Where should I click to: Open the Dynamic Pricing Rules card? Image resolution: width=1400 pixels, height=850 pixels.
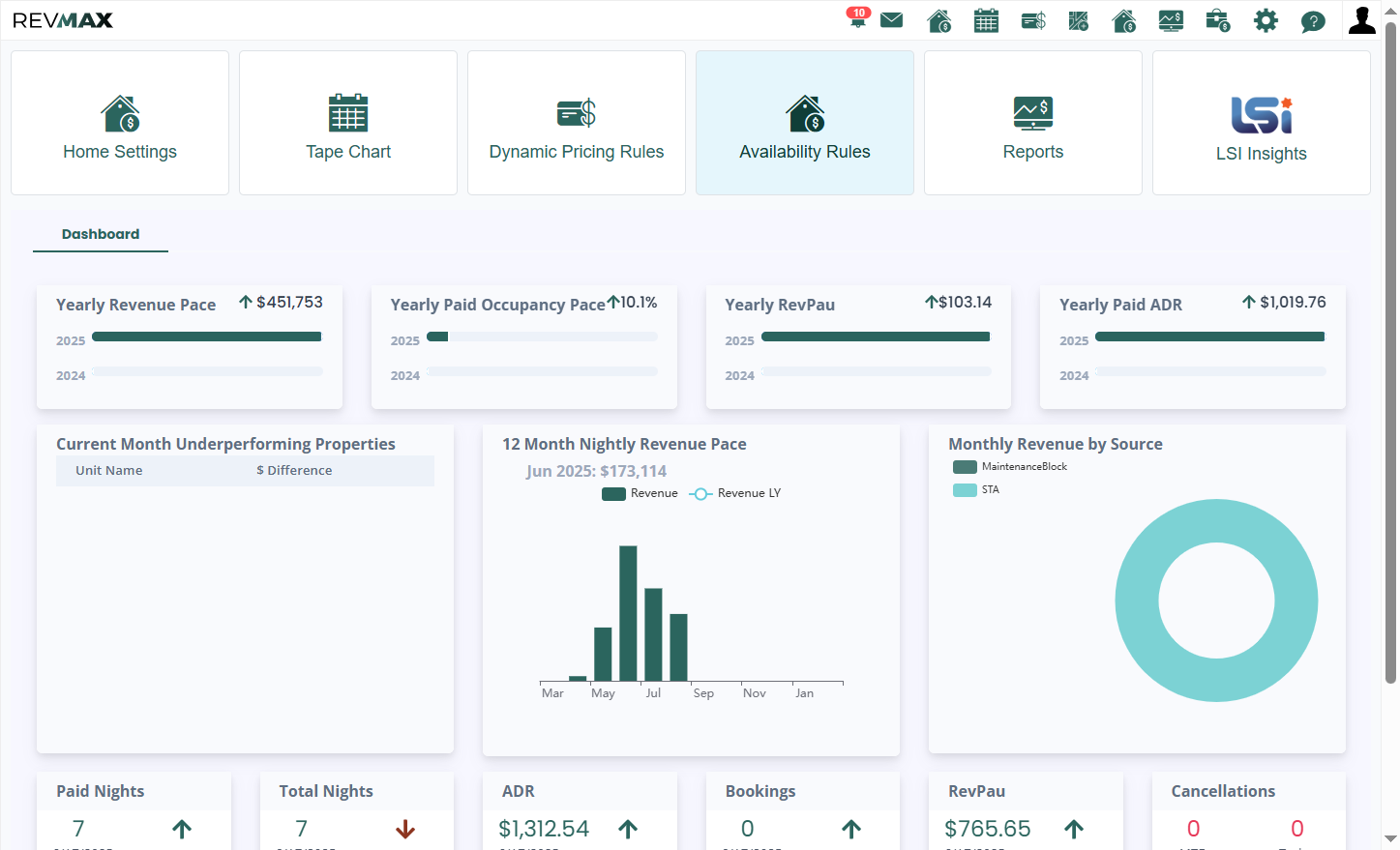click(577, 123)
